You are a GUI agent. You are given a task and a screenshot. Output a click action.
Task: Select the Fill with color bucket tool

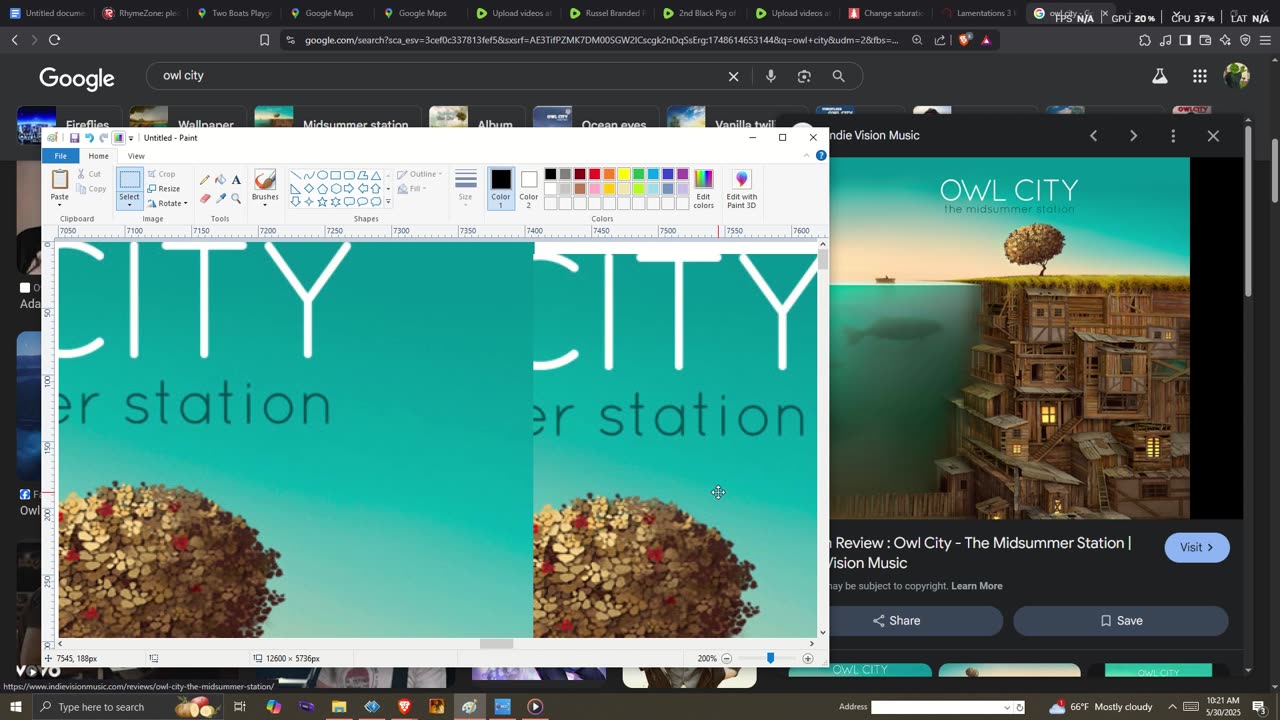point(221,180)
